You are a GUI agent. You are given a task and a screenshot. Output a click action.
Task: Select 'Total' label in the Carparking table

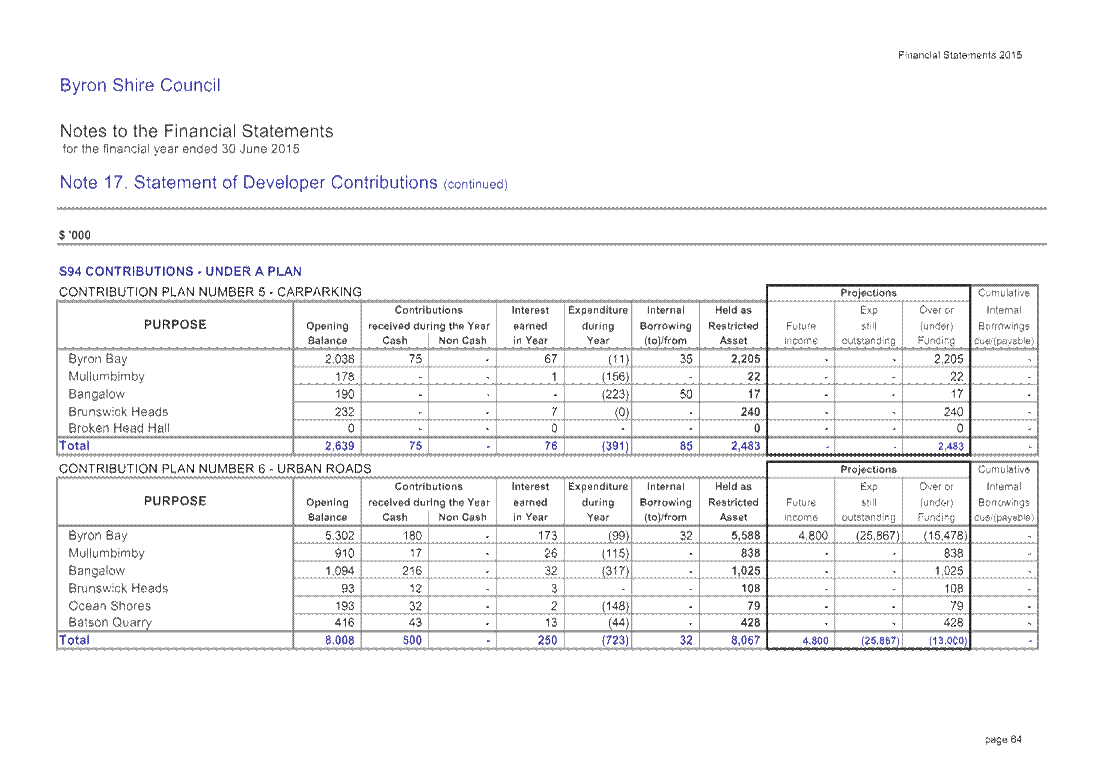75,446
